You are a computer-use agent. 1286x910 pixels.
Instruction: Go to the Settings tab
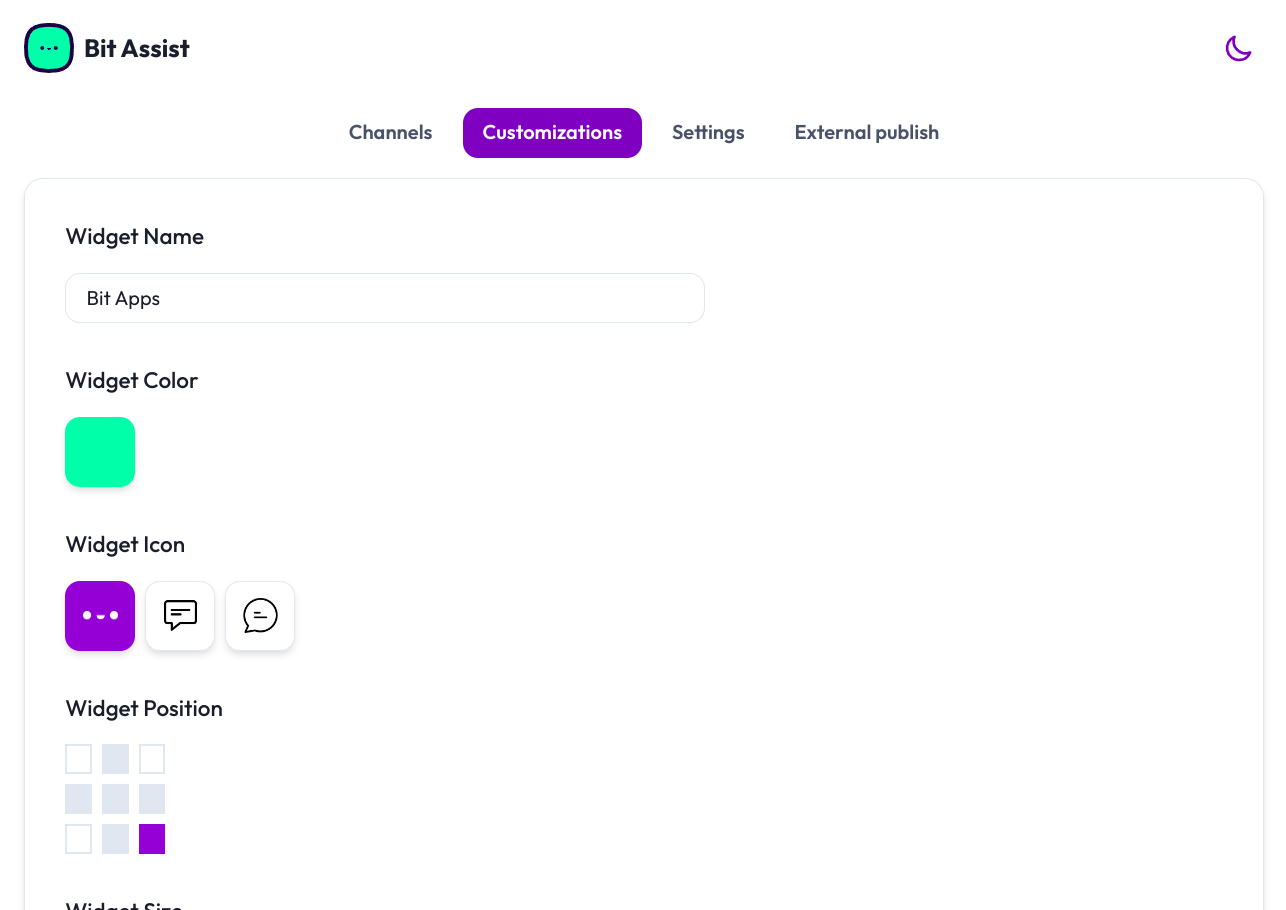(708, 133)
